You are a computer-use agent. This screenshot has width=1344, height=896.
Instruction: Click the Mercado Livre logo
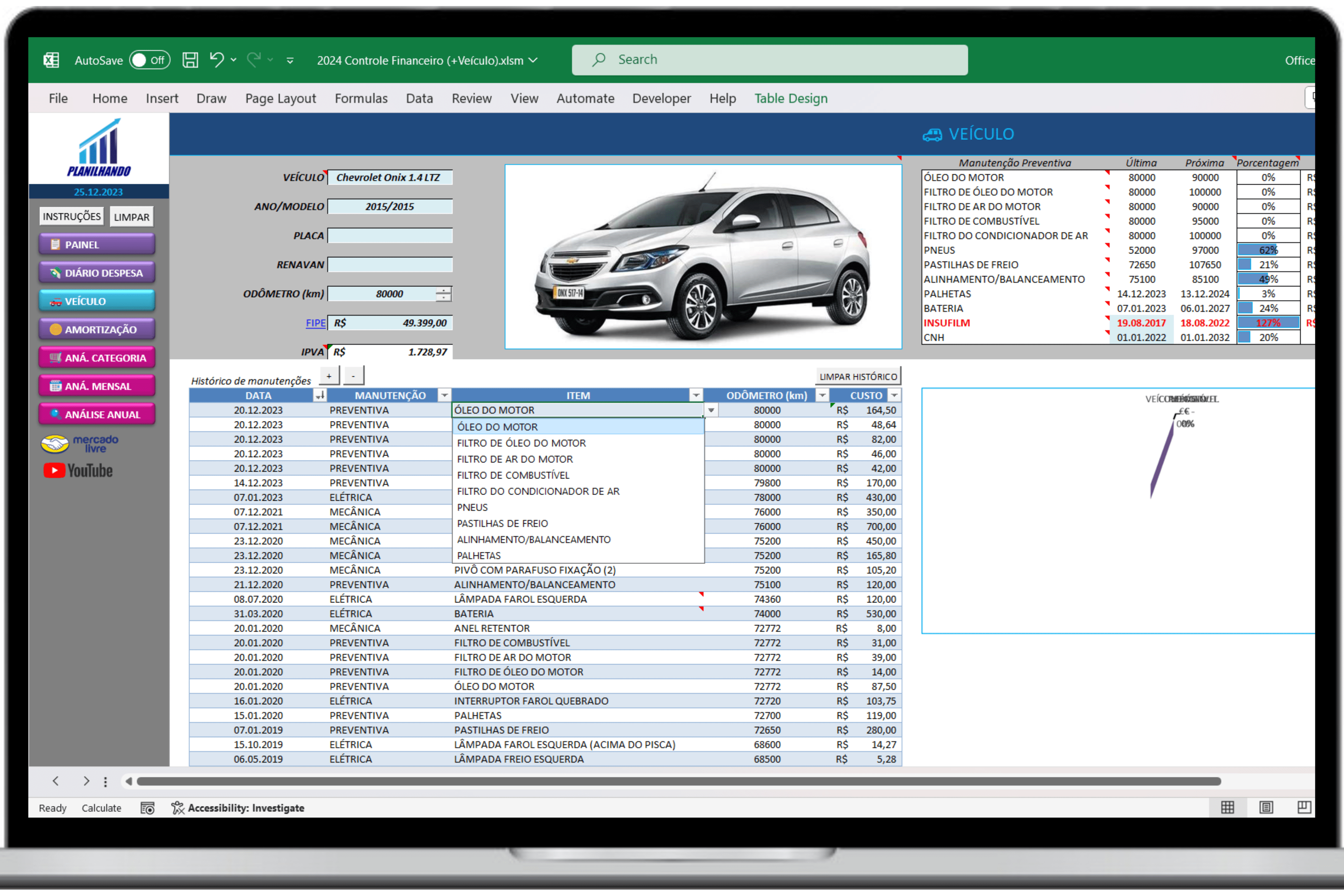(x=80, y=443)
